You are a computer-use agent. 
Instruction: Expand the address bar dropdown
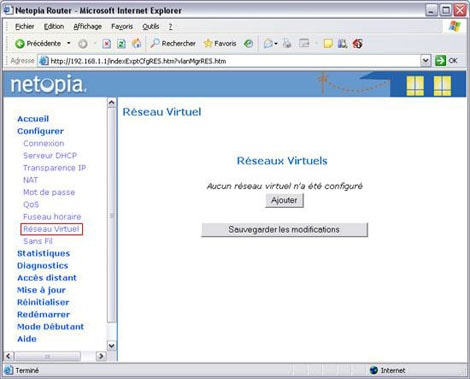(425, 61)
